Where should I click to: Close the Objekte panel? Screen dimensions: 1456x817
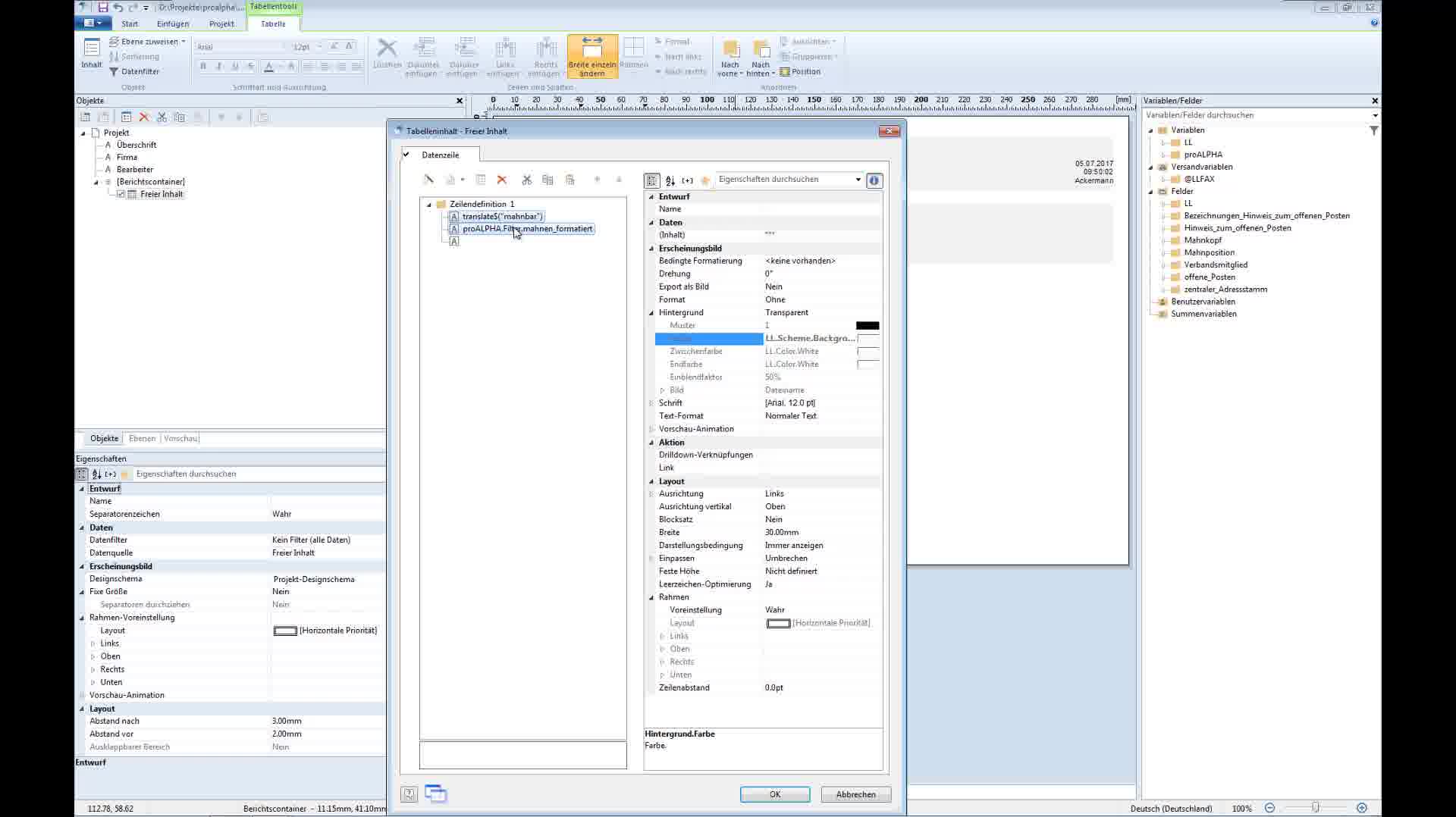[460, 101]
